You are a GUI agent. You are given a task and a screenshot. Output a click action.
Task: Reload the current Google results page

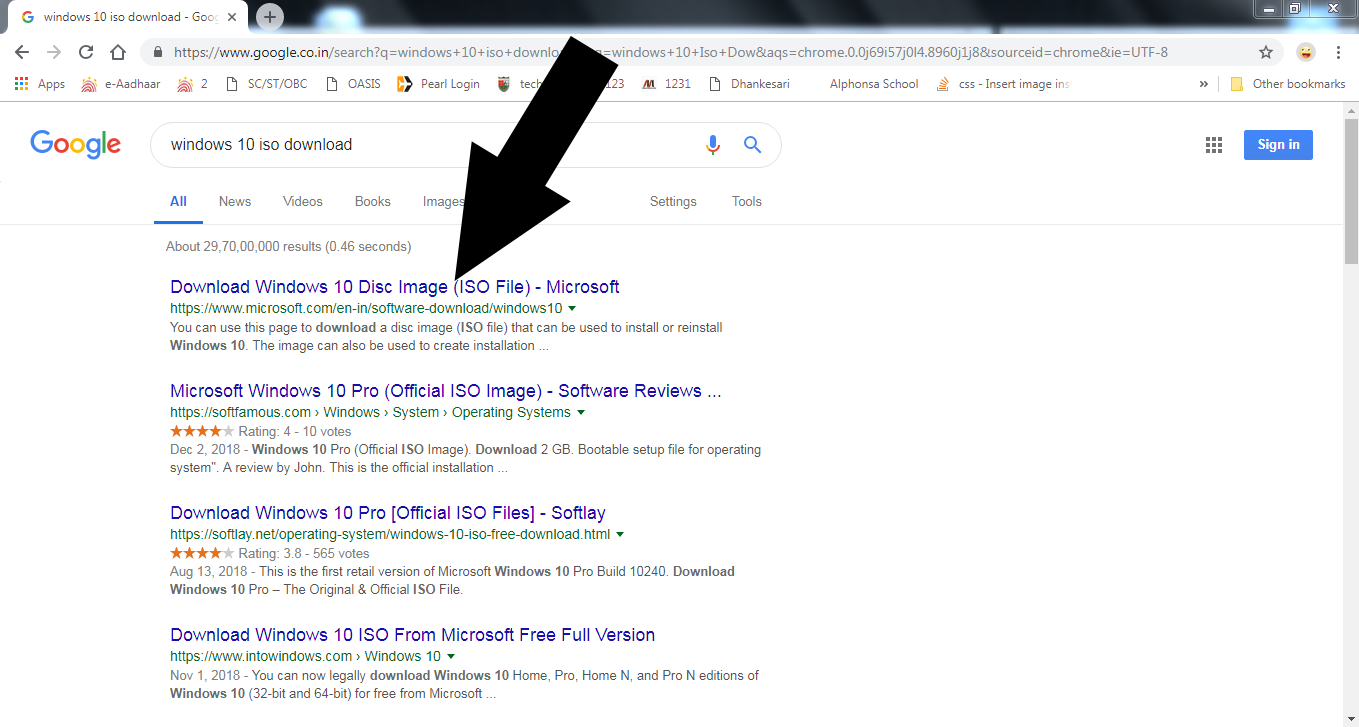tap(86, 52)
